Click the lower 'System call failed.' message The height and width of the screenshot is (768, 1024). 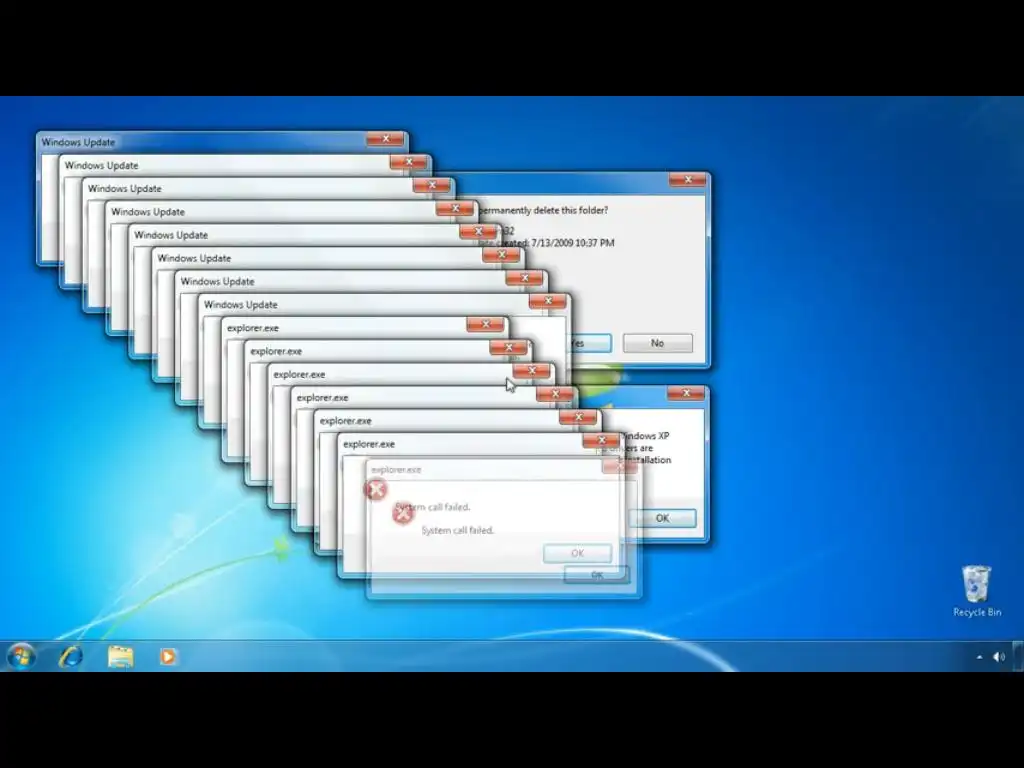coord(458,530)
